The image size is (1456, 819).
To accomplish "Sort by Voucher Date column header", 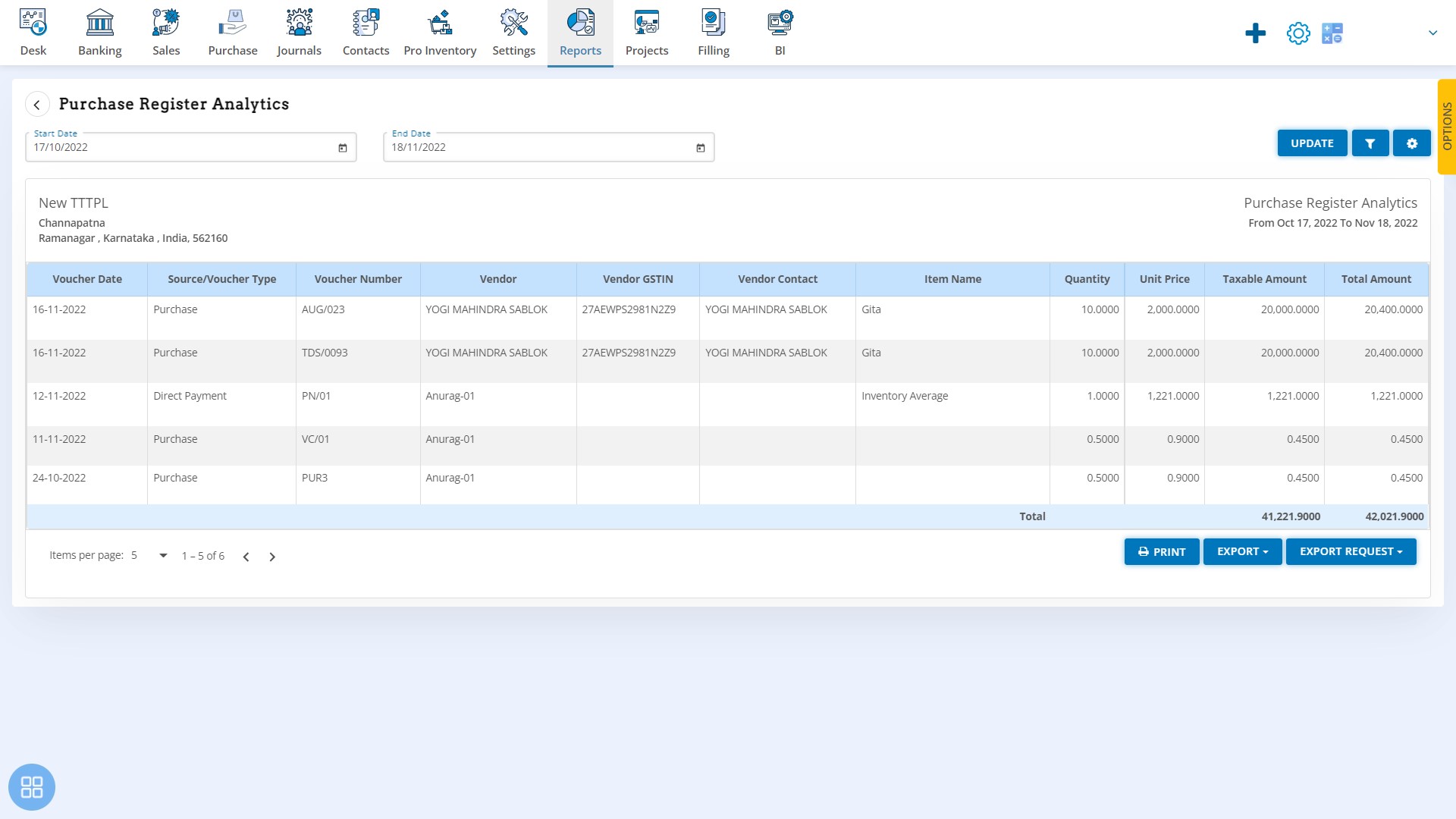I will (87, 279).
